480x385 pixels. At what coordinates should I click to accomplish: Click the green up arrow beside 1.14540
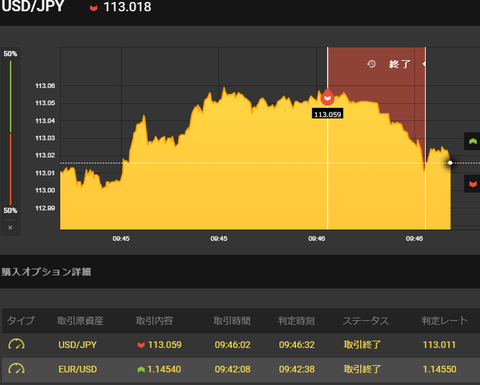(x=141, y=369)
